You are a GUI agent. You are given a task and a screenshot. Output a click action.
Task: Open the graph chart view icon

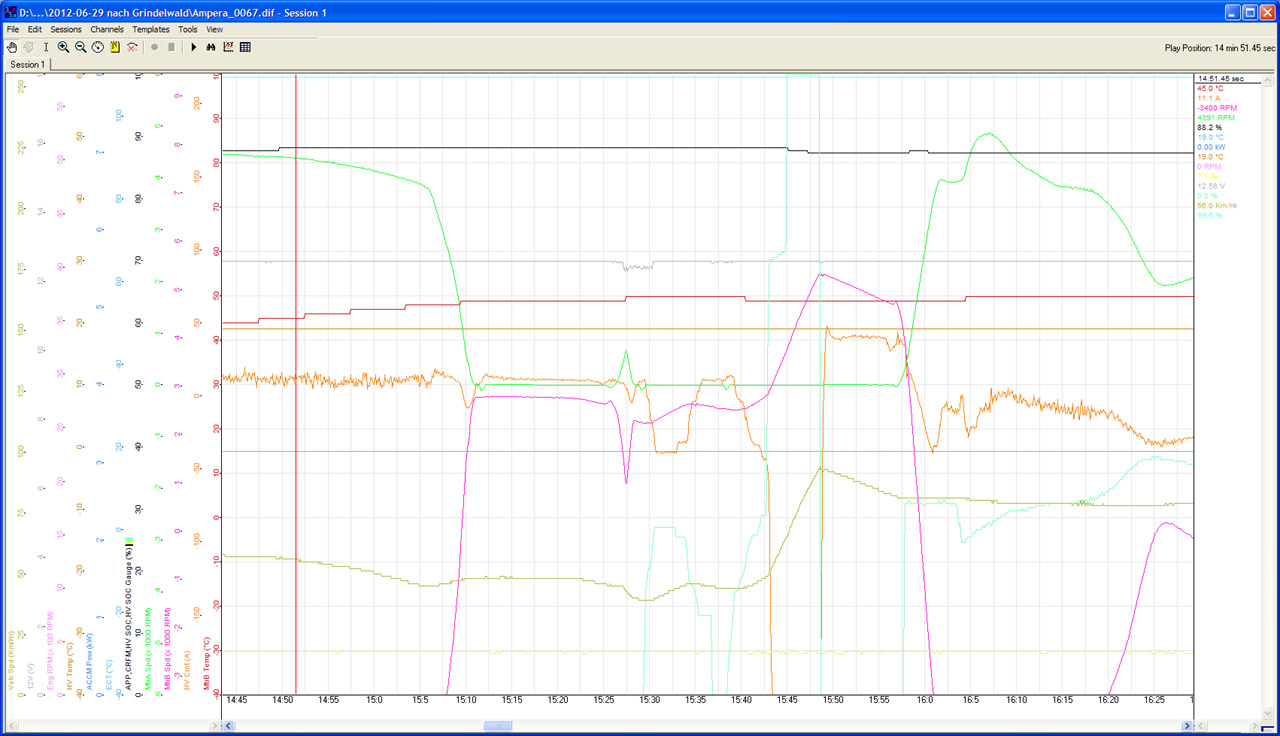[228, 47]
